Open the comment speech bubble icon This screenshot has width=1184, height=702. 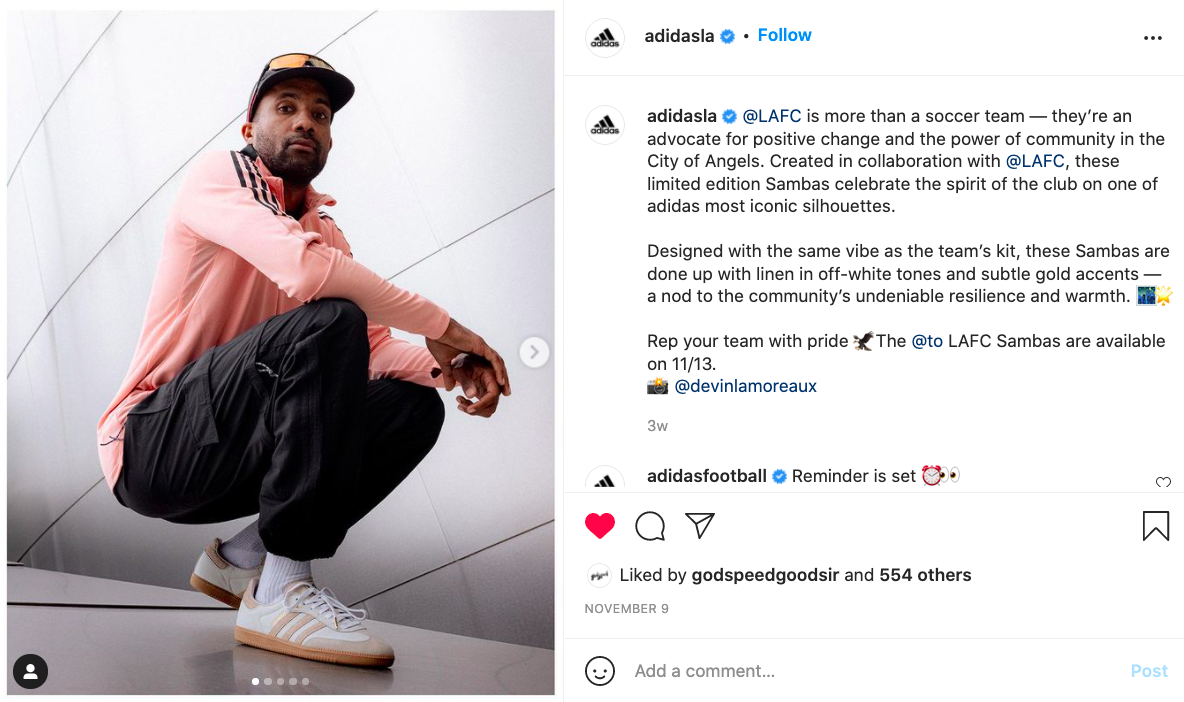point(650,526)
